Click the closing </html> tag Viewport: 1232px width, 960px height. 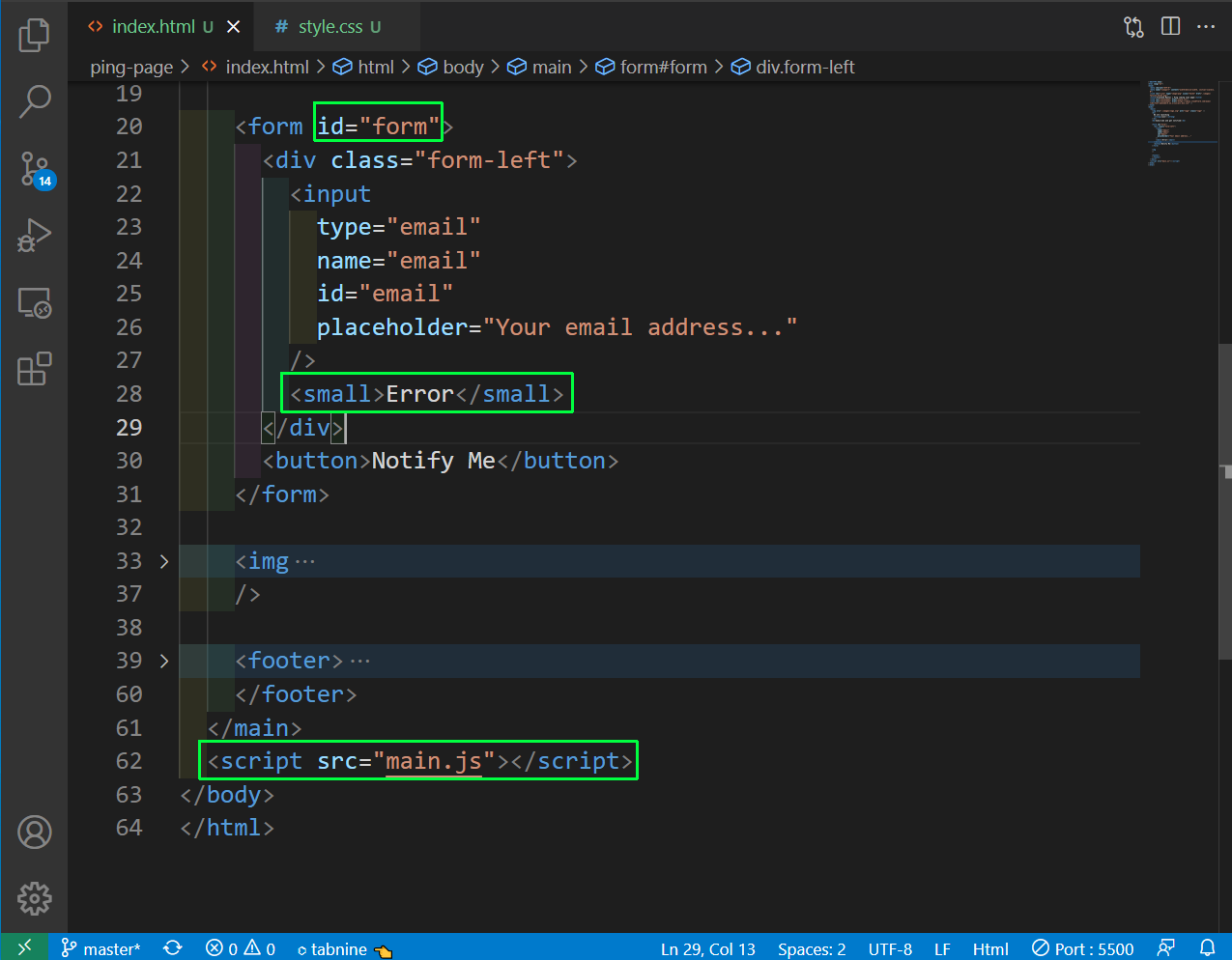pos(227,828)
